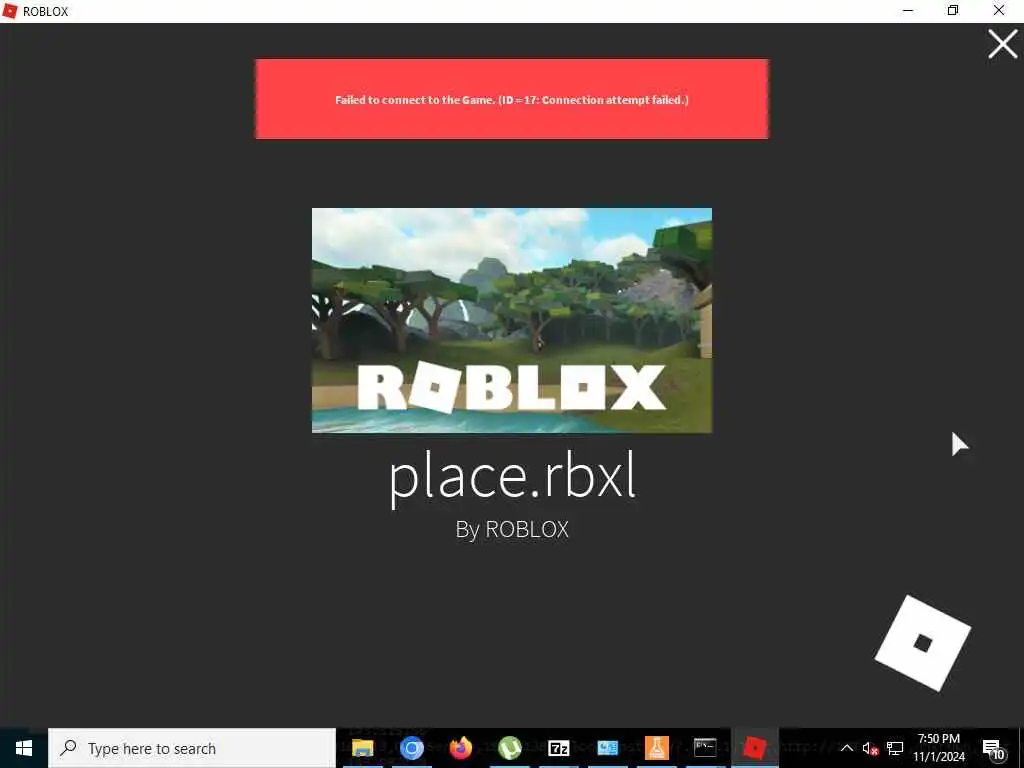This screenshot has height=768, width=1024.
Task: Open the Windows Start menu
Action: click(x=24, y=748)
